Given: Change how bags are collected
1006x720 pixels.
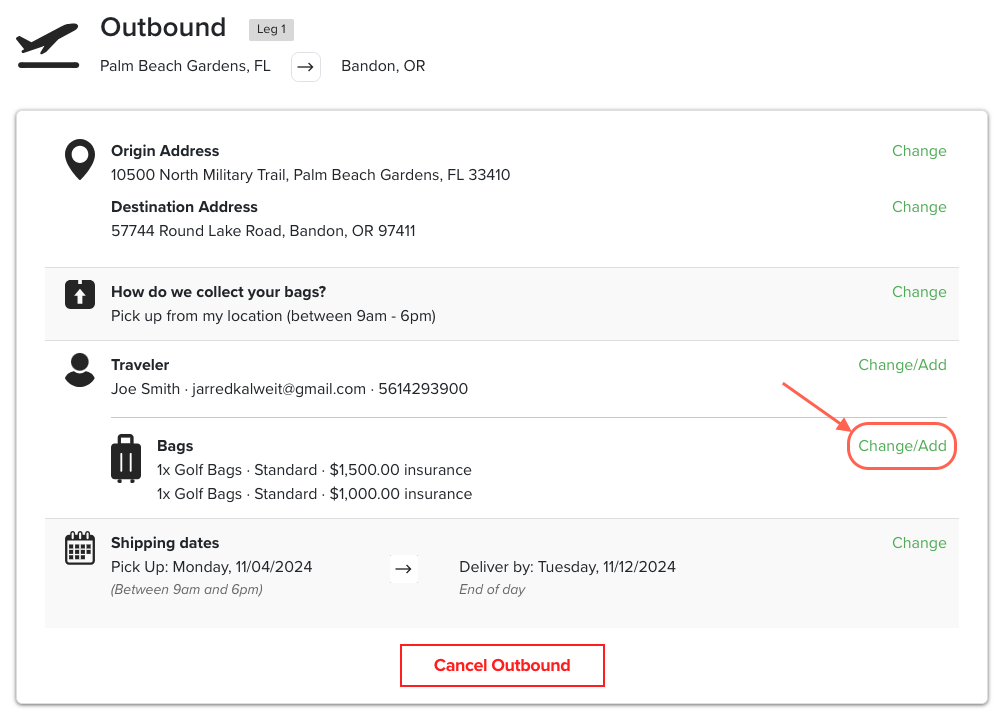Looking at the screenshot, I should click(919, 292).
